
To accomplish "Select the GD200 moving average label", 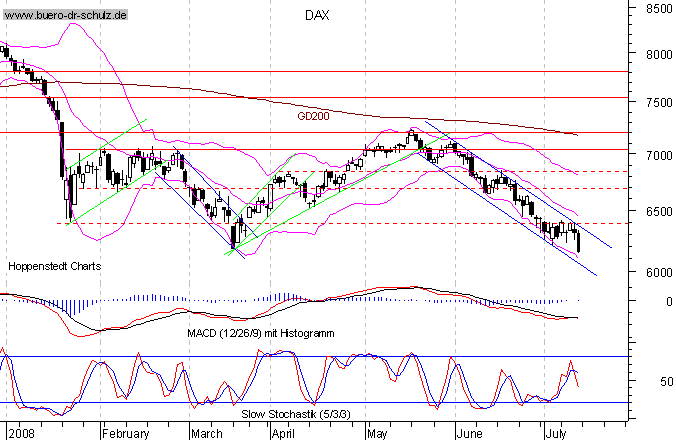I will coord(313,116).
